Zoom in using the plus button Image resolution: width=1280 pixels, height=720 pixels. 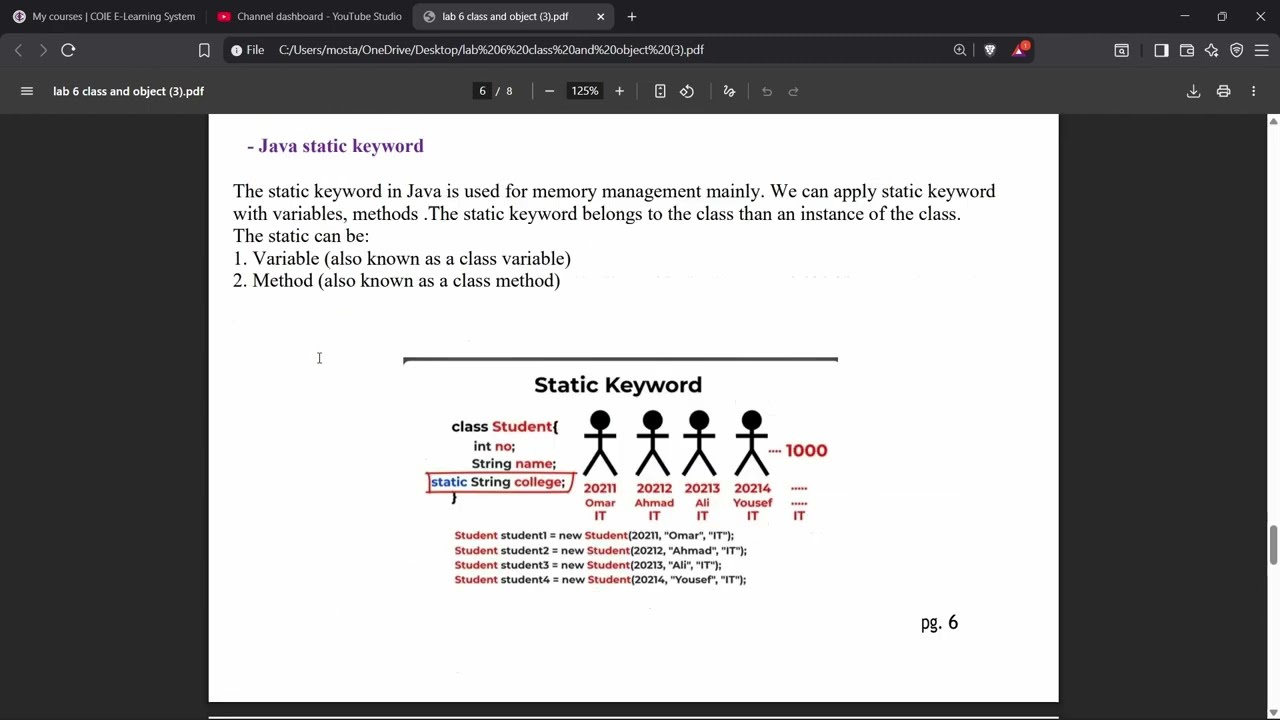click(619, 91)
